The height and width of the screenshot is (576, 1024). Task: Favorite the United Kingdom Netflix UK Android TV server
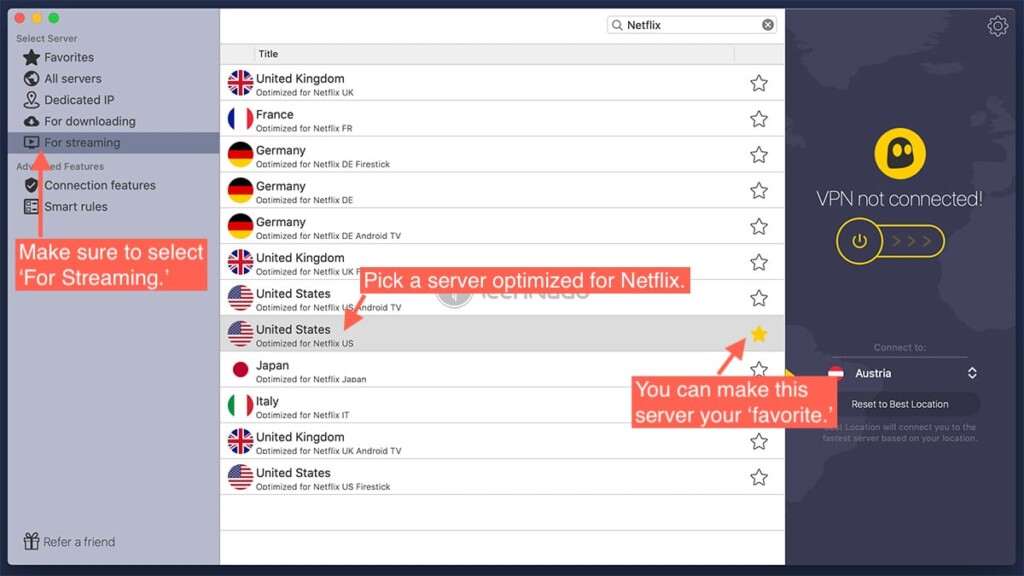tap(758, 441)
